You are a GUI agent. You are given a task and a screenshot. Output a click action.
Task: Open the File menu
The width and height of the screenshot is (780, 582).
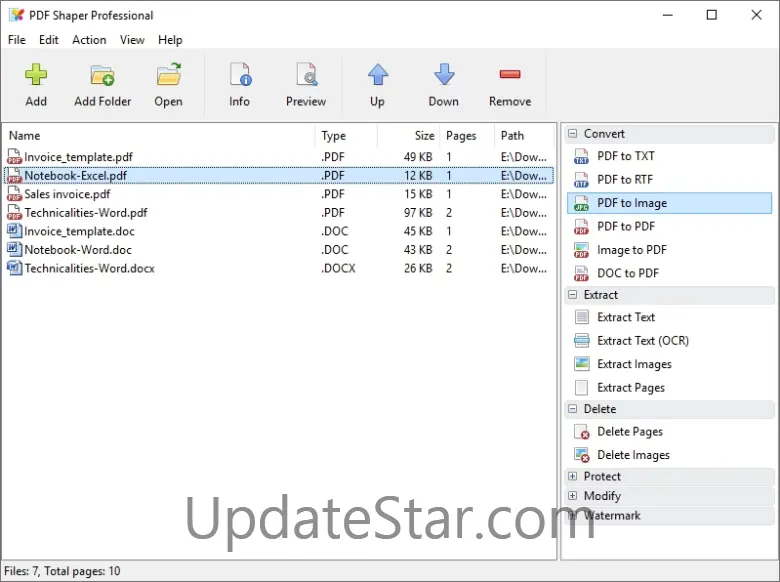click(x=17, y=40)
